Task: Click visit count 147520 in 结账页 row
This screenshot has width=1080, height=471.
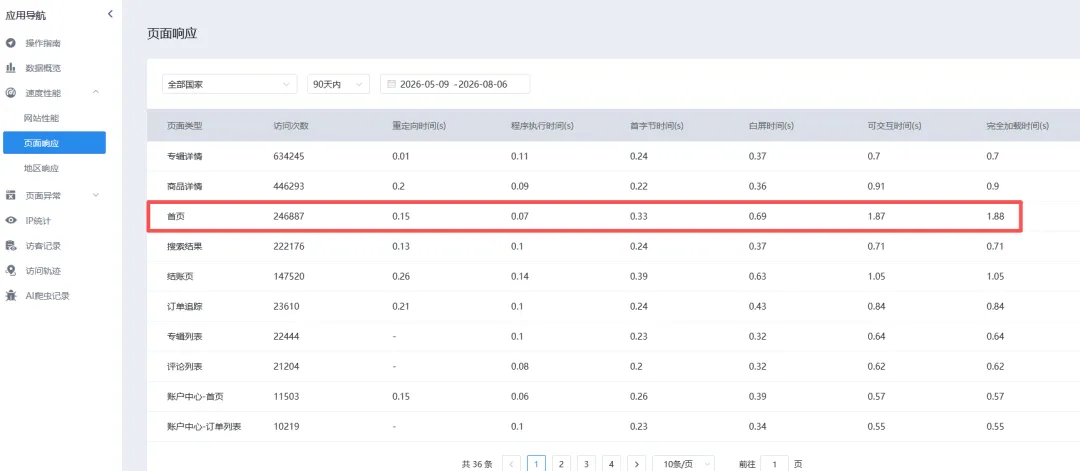Action: 289,277
